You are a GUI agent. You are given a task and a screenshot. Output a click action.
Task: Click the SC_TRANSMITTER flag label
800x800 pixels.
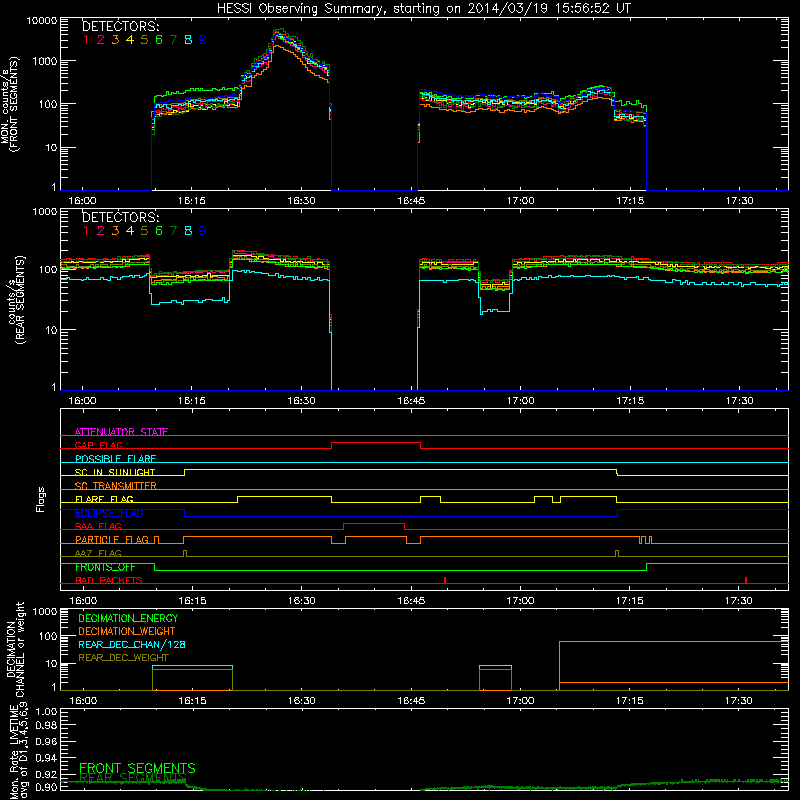[x=116, y=486]
